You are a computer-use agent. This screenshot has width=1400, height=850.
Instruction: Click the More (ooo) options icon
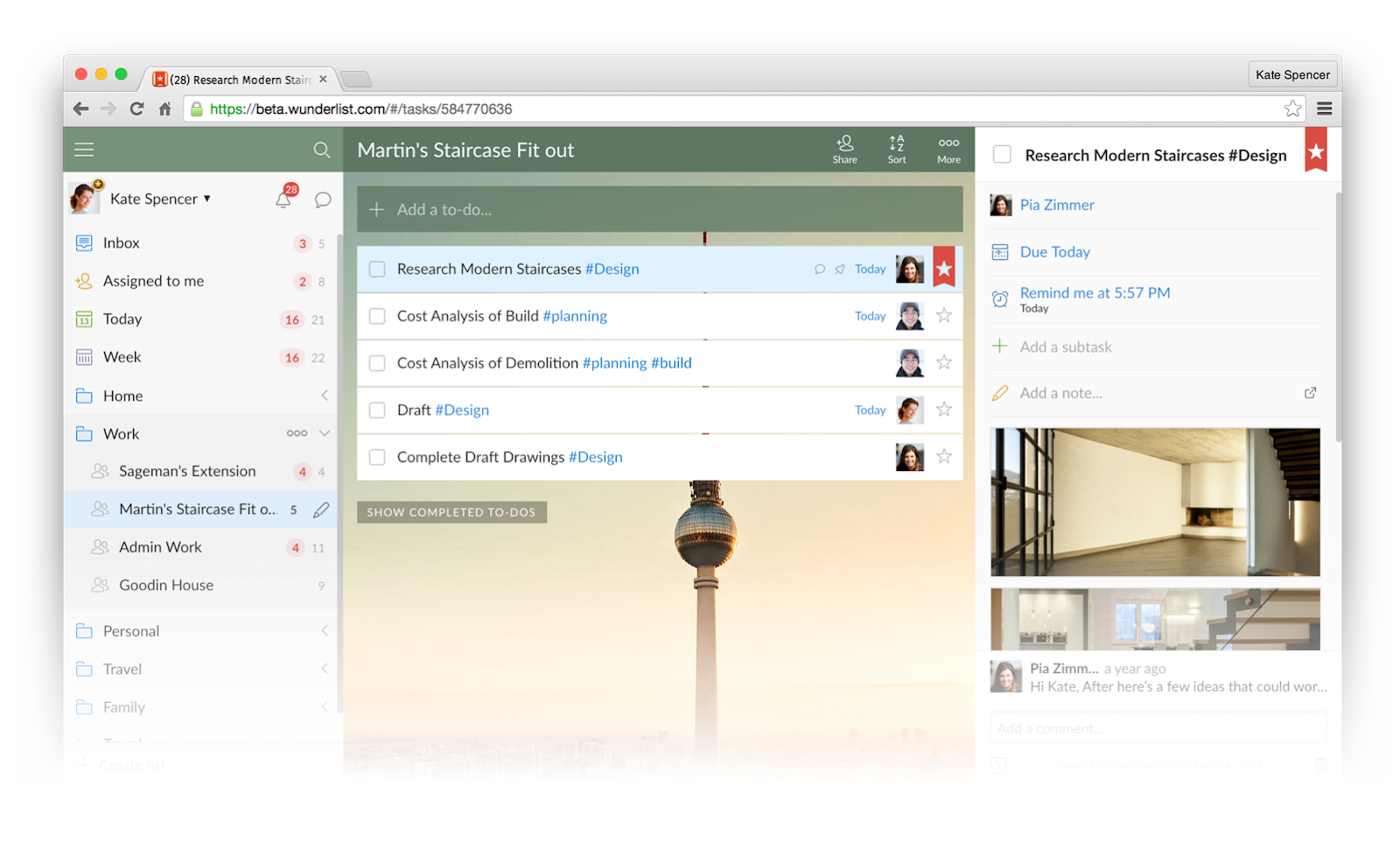click(x=948, y=149)
